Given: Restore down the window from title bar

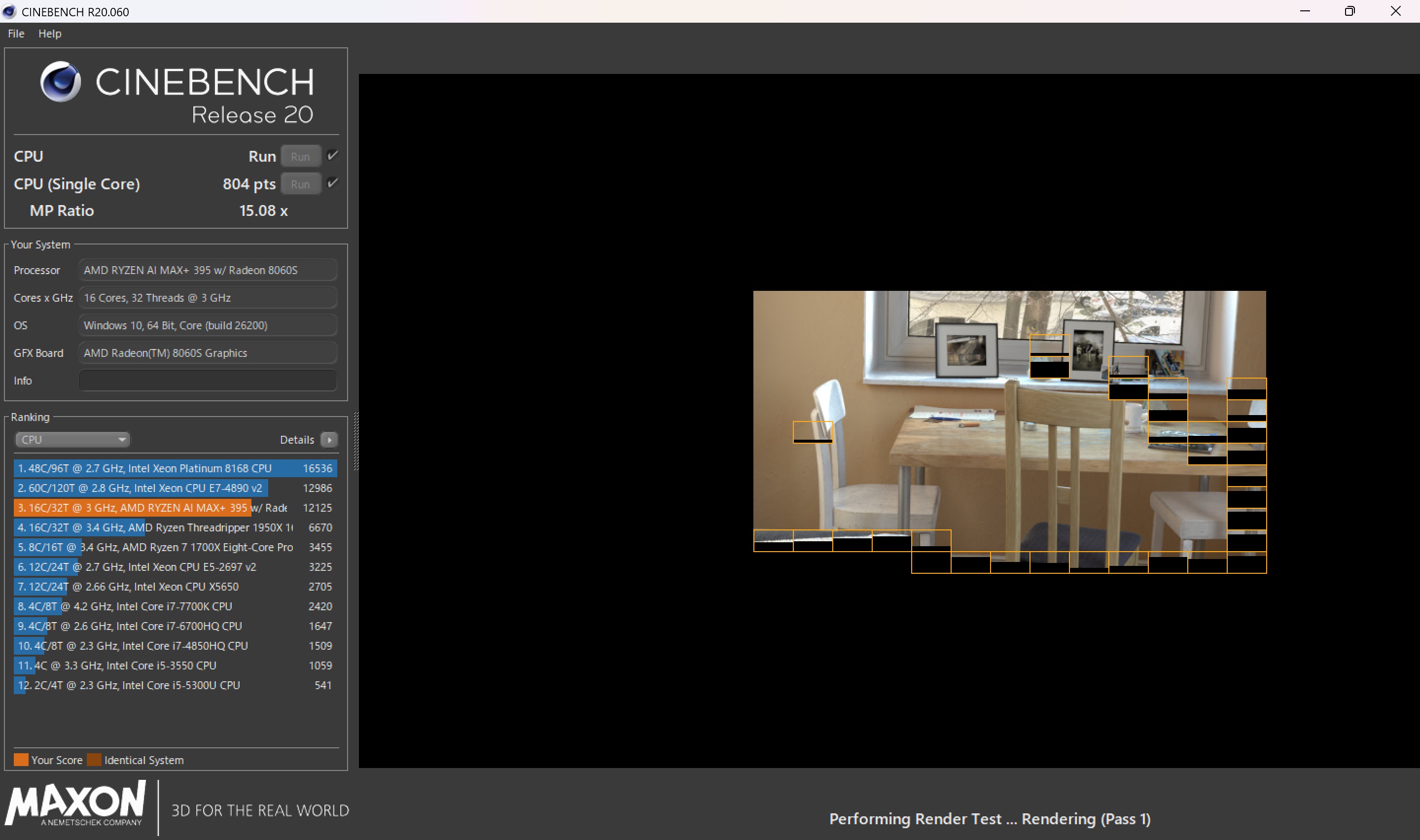Looking at the screenshot, I should pyautogui.click(x=1350, y=11).
